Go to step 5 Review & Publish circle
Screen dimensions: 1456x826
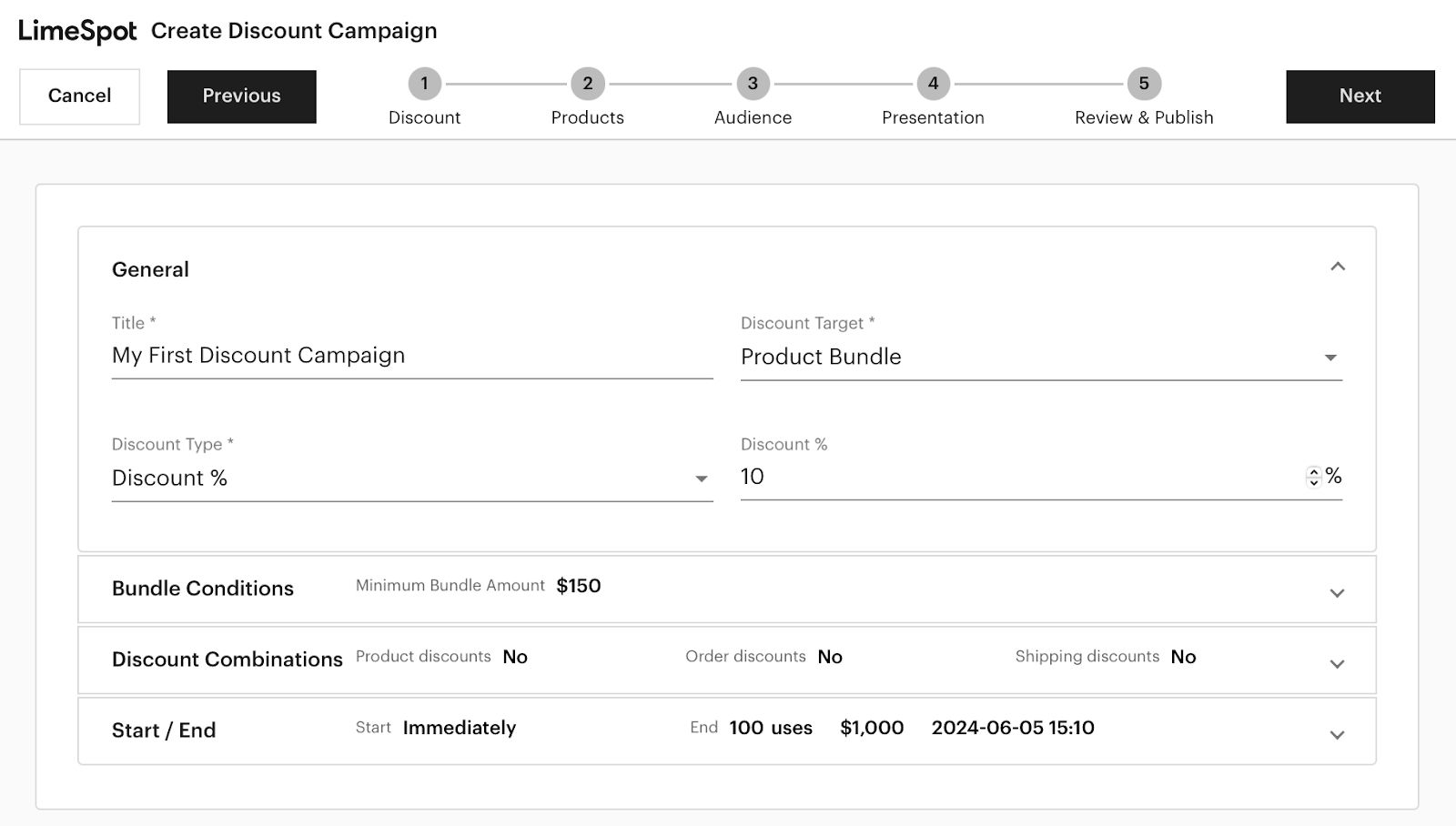[x=1144, y=84]
